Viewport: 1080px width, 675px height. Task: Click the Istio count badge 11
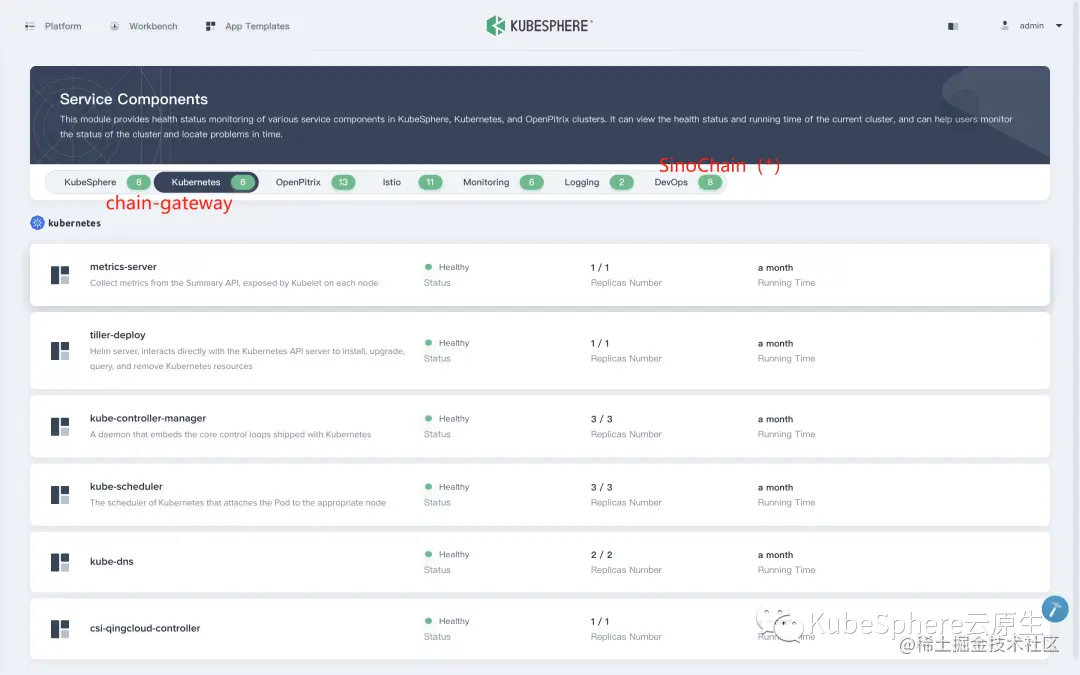430,183
